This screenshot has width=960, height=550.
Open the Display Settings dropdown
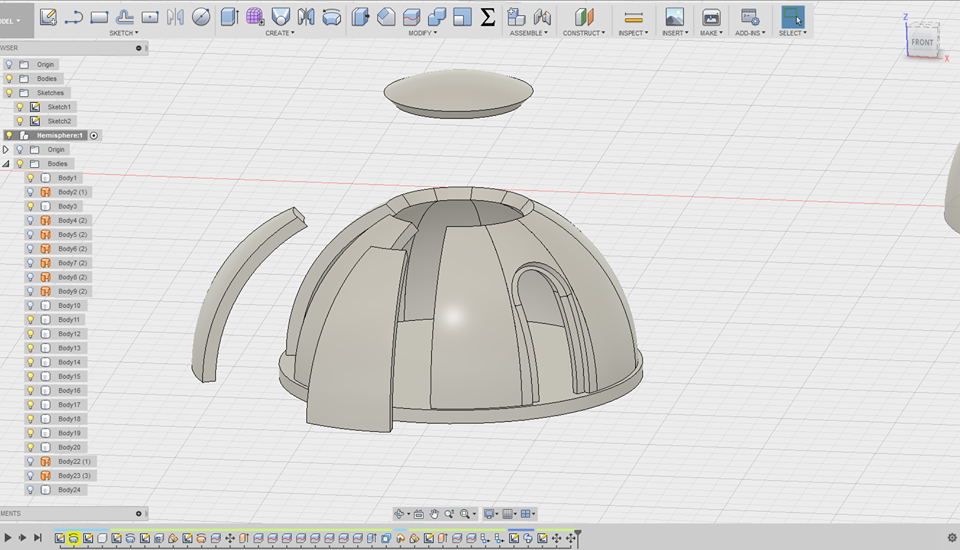tap(491, 514)
